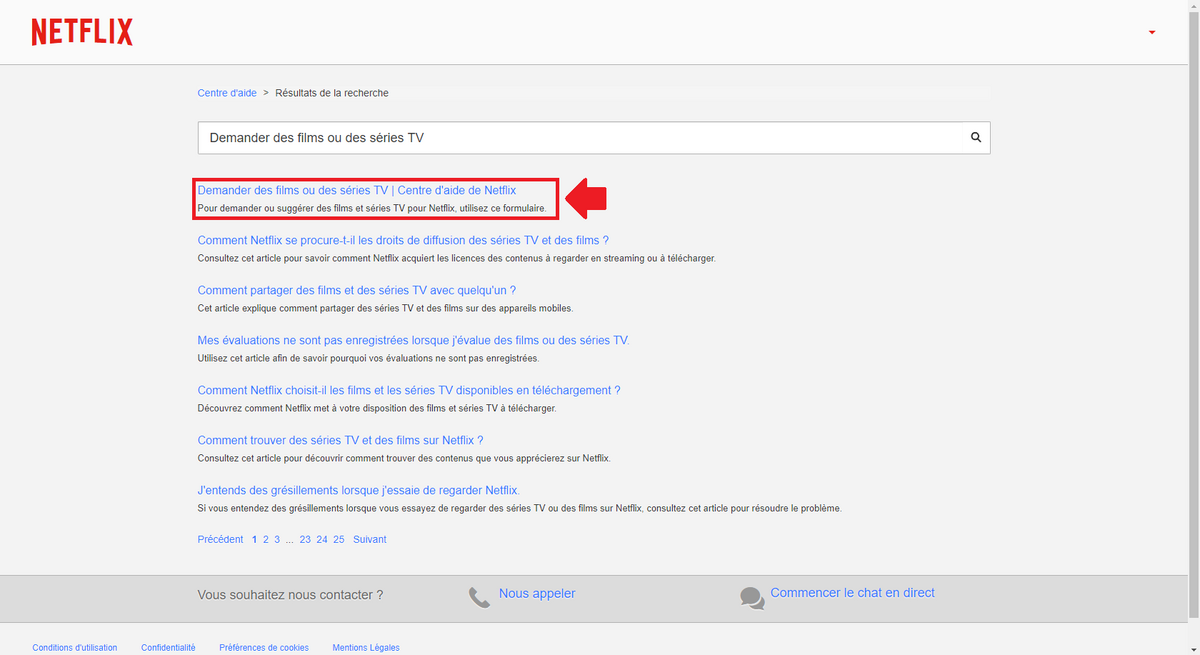The image size is (1200, 655).
Task: Click description 'Consultez cet article pour découvrir comment trouver'
Action: tap(404, 458)
